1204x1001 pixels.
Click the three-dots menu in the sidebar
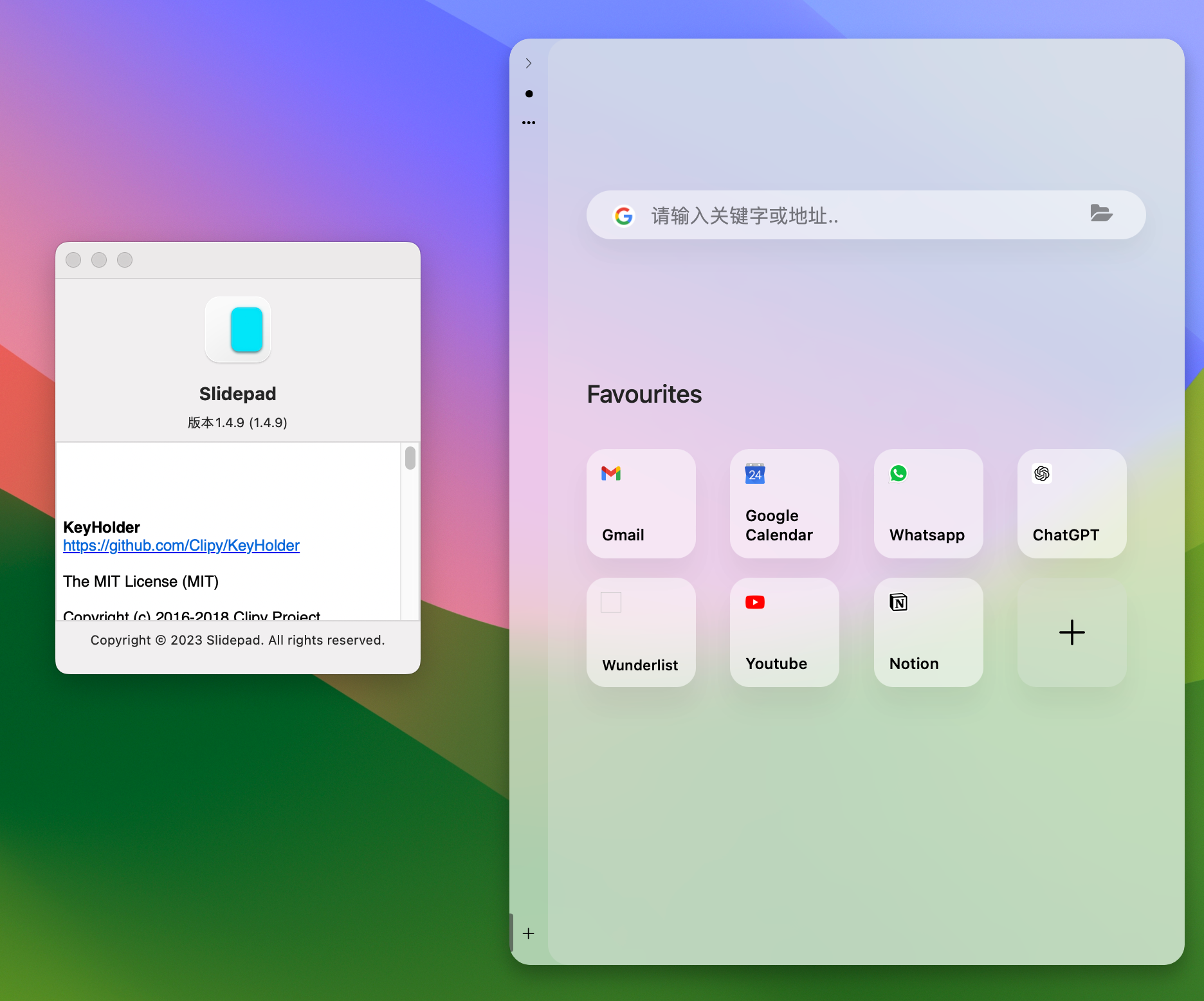coord(529,122)
